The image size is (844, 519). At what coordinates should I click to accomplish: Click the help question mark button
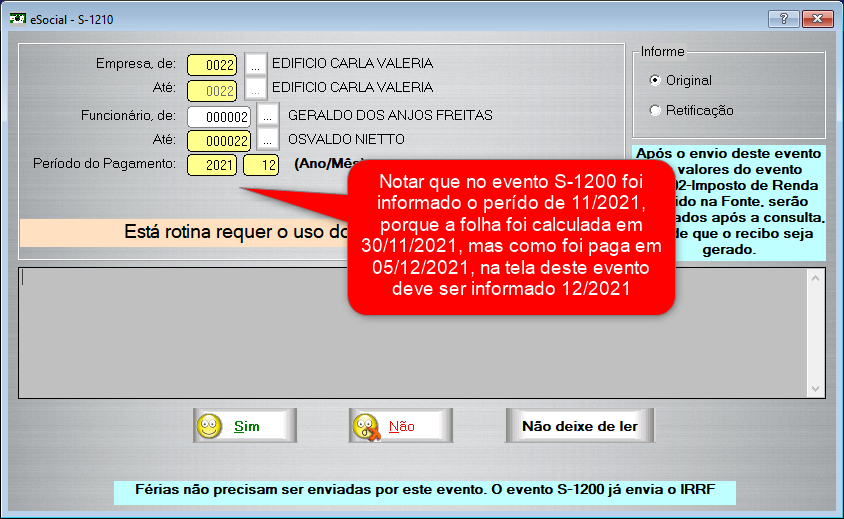(783, 19)
